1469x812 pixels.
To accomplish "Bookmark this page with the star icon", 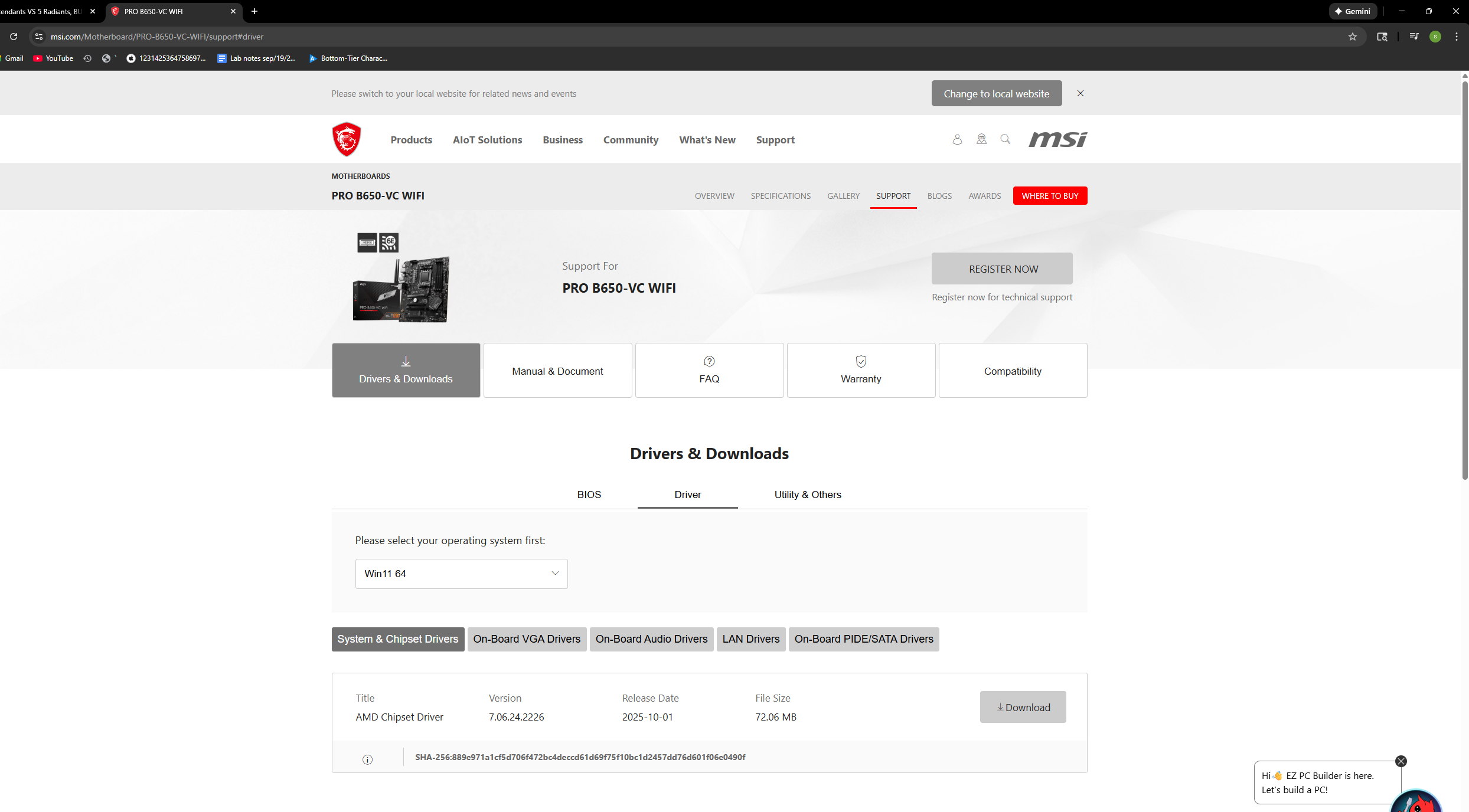I will tap(1352, 37).
